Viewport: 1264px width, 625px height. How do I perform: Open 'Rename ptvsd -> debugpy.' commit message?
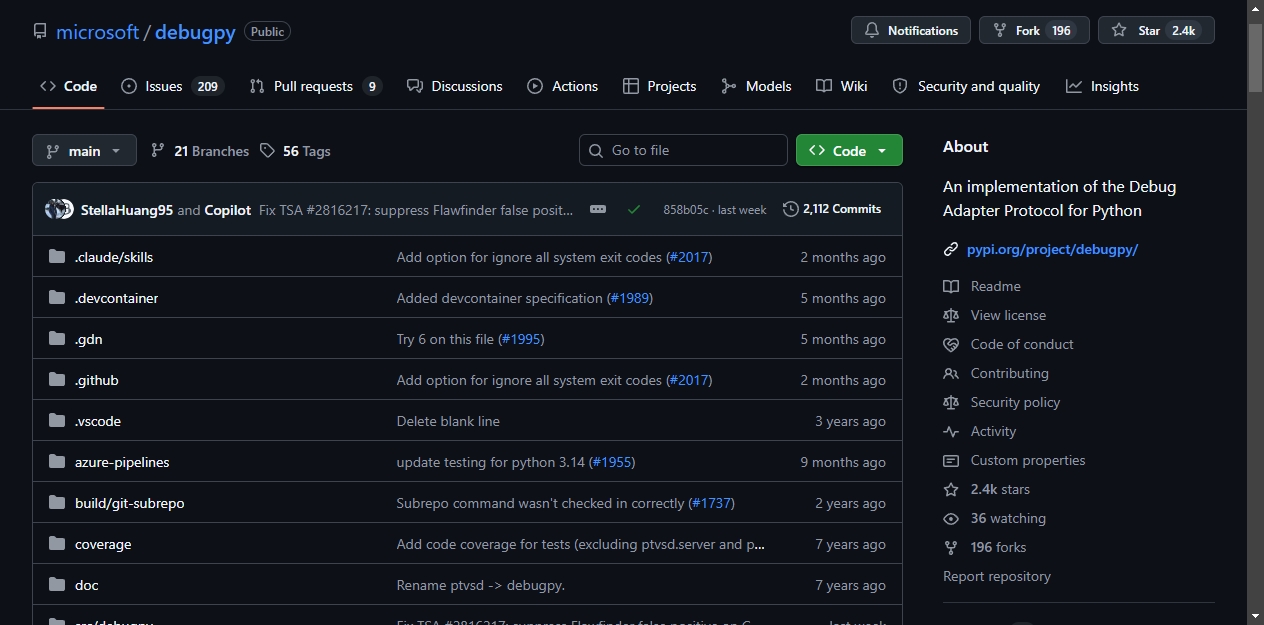click(x=481, y=585)
